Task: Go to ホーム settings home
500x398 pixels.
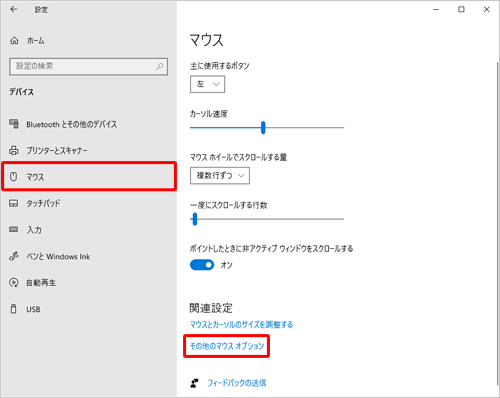Action: click(36, 41)
